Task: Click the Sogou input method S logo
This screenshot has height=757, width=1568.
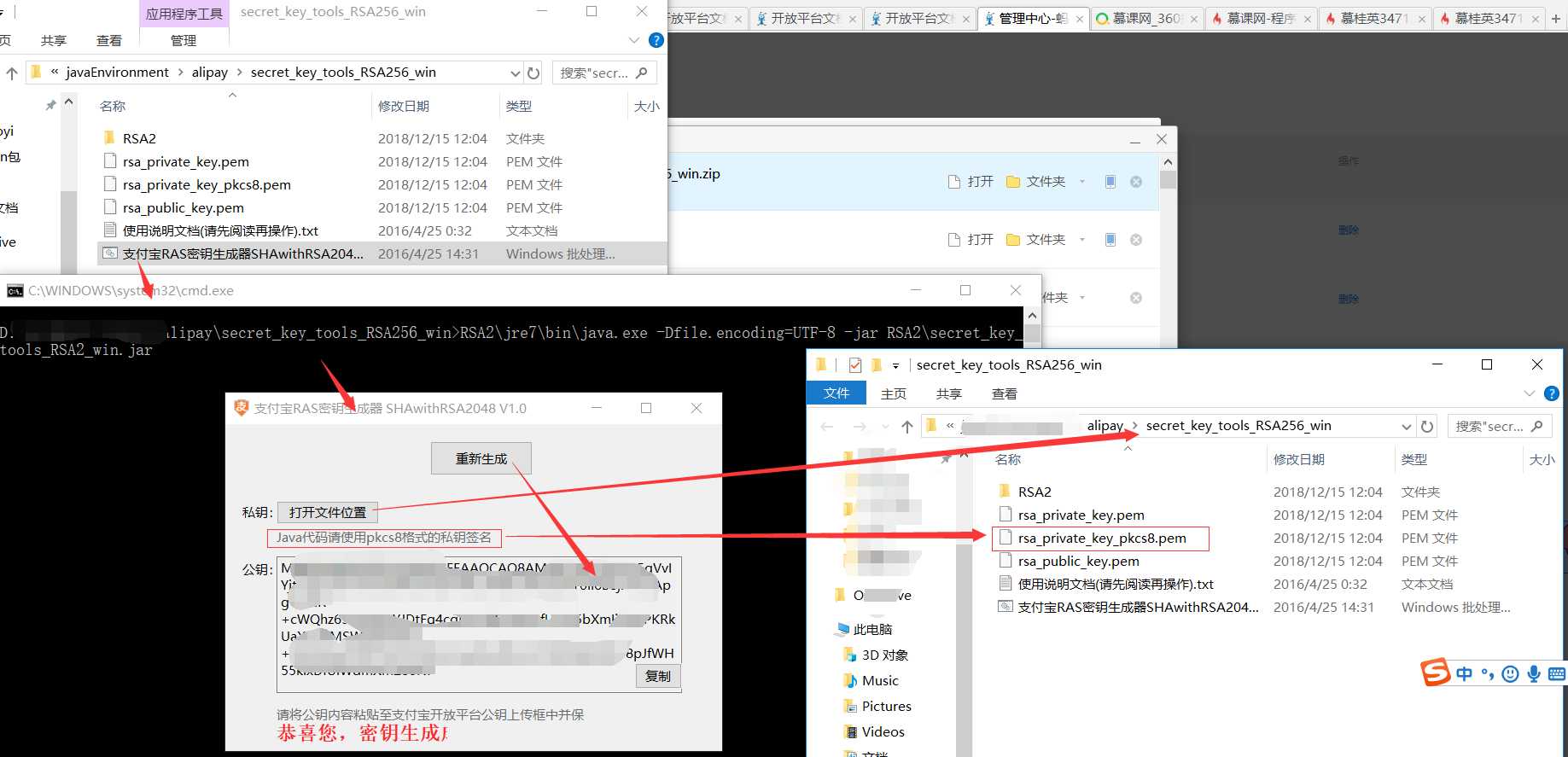Action: click(1436, 673)
